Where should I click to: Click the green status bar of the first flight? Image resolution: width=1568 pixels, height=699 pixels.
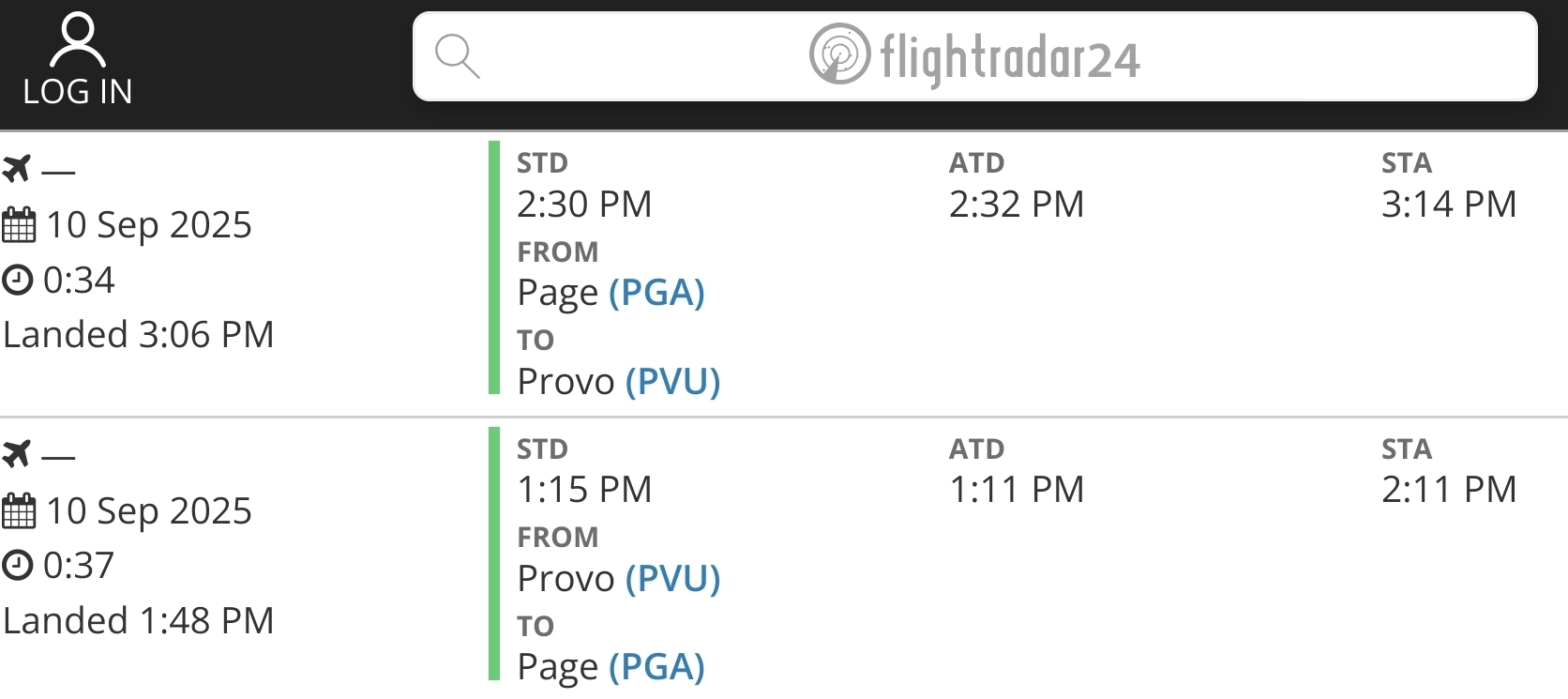click(x=494, y=267)
